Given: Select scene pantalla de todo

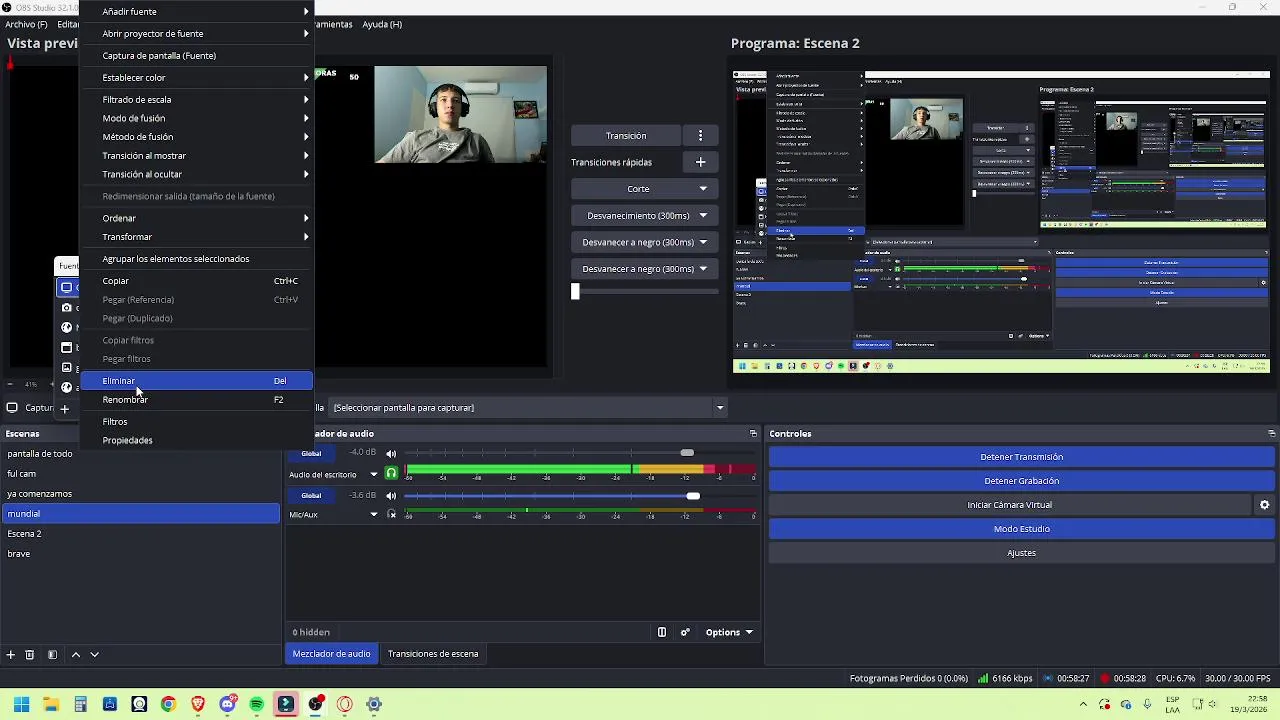Looking at the screenshot, I should coord(141,454).
